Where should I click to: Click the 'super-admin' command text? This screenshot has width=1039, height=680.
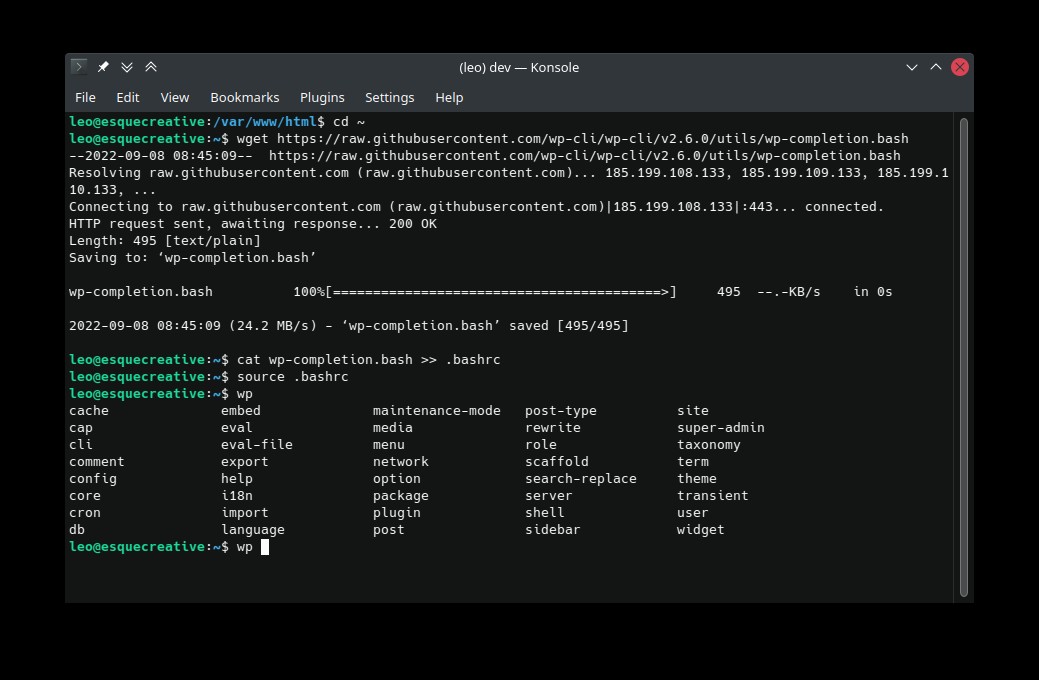(720, 428)
